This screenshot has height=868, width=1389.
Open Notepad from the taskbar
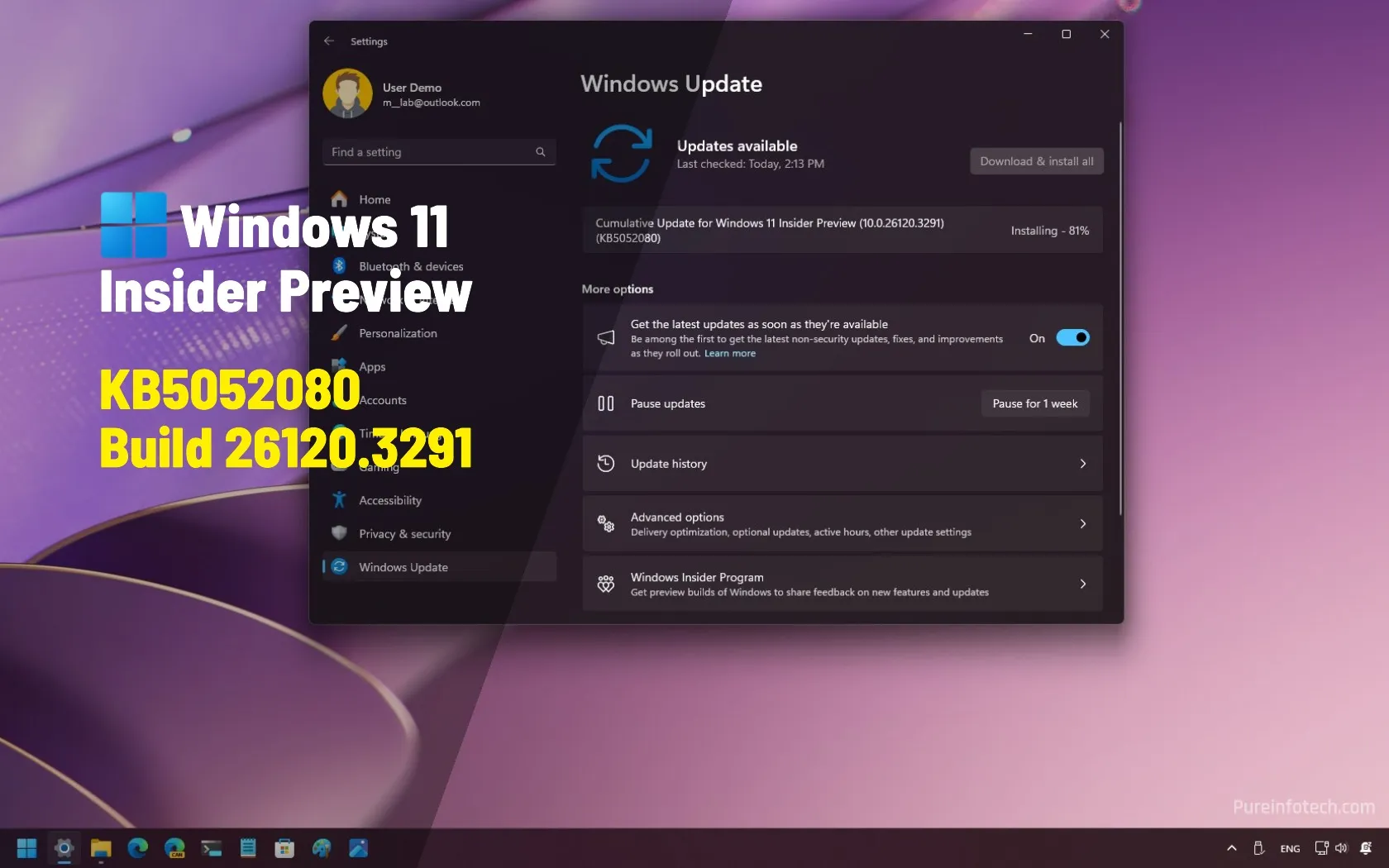click(248, 848)
